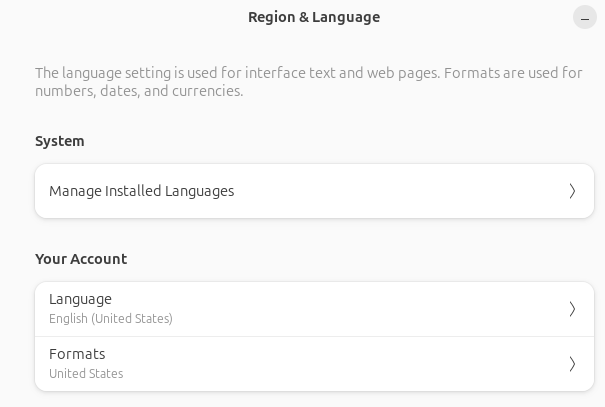
Task: Click the minimize button in the header
Action: point(585,17)
